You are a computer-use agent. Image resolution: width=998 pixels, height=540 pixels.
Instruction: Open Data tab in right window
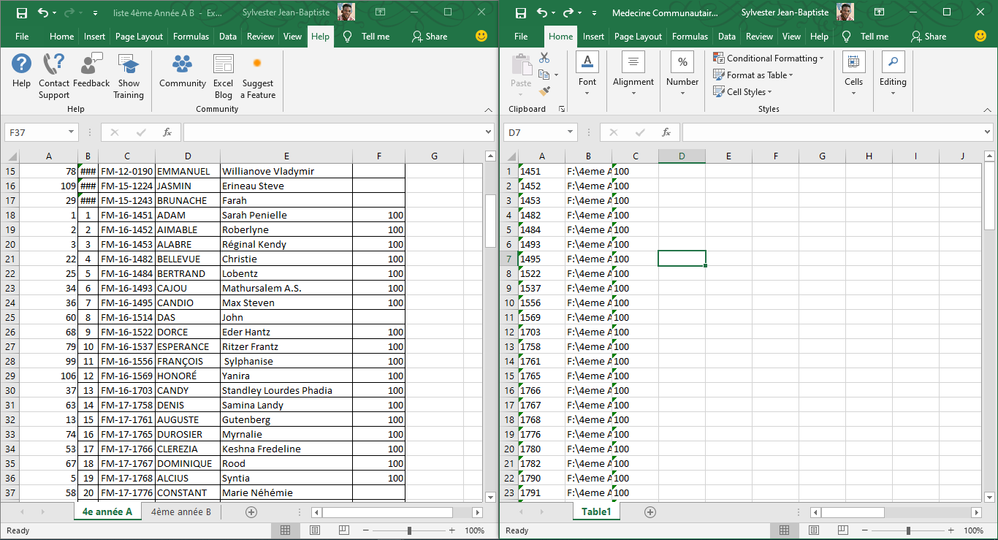click(727, 36)
